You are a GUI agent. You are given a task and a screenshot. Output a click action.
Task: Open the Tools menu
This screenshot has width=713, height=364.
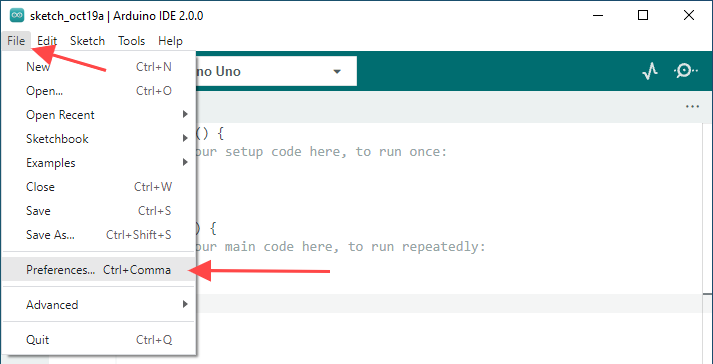click(x=131, y=41)
